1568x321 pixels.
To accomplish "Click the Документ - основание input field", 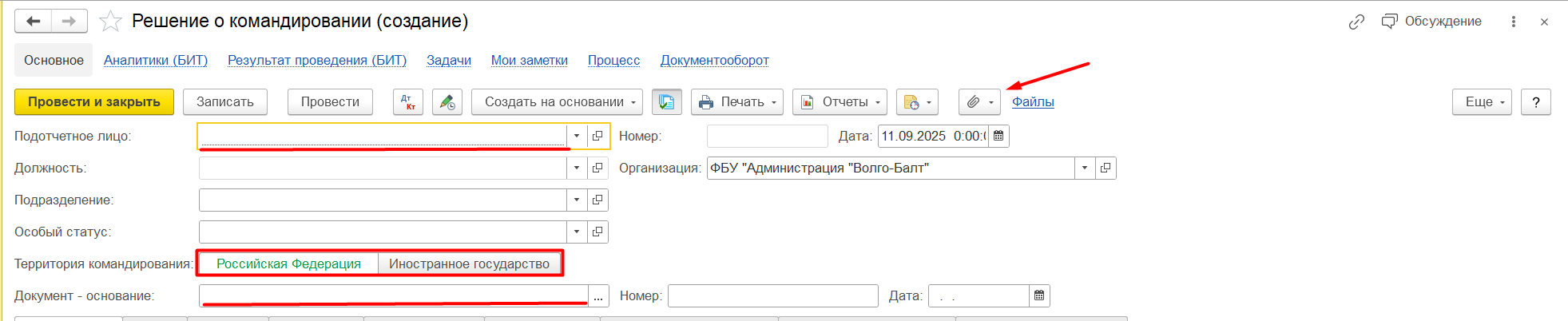I will coord(393,296).
